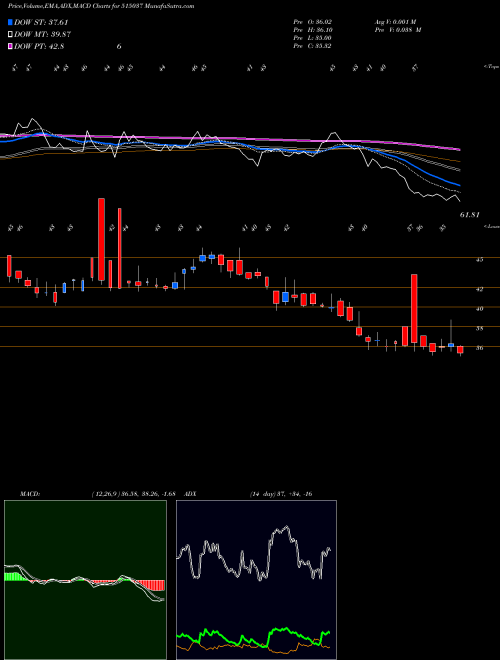Image resolution: width=500 pixels, height=660 pixels.
Task: Click the chart title mentioning MunafaSutra.com
Action: tap(101, 6)
